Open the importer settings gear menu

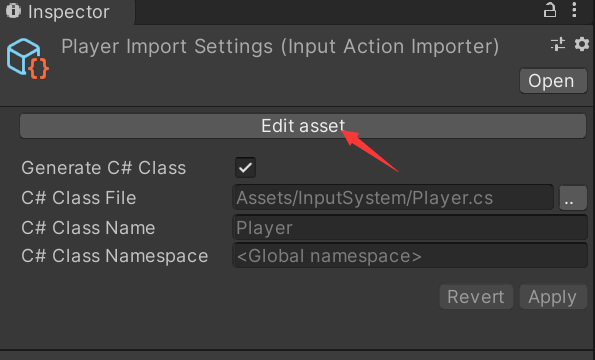click(581, 44)
